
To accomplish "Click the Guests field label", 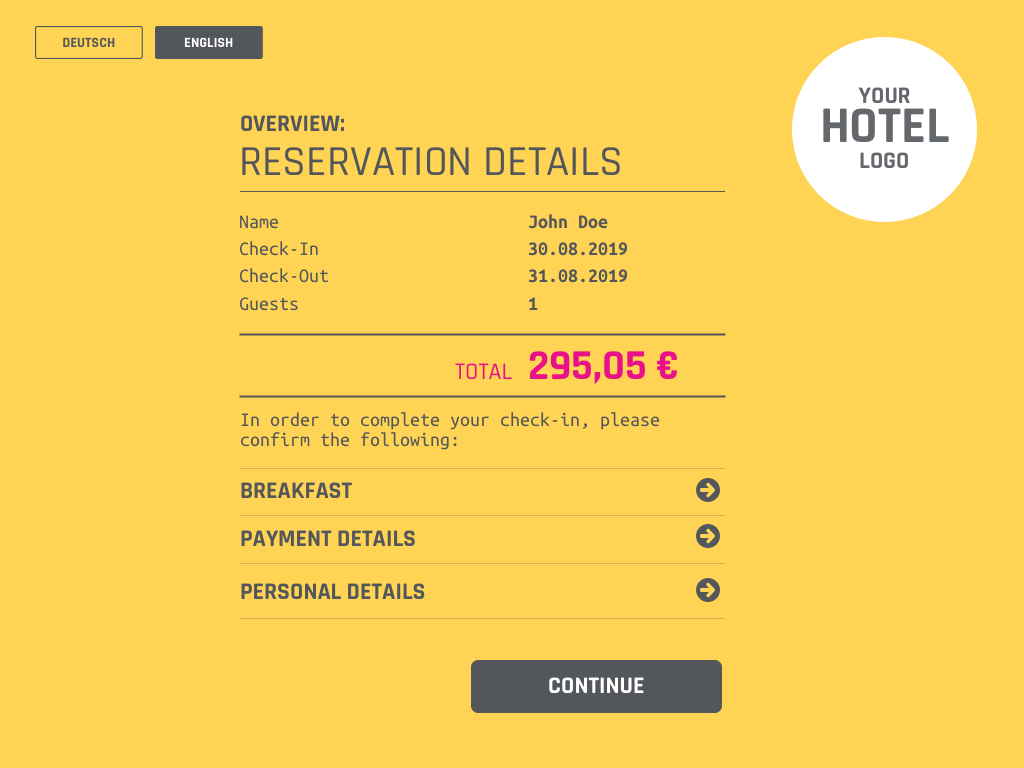I will click(x=269, y=304).
